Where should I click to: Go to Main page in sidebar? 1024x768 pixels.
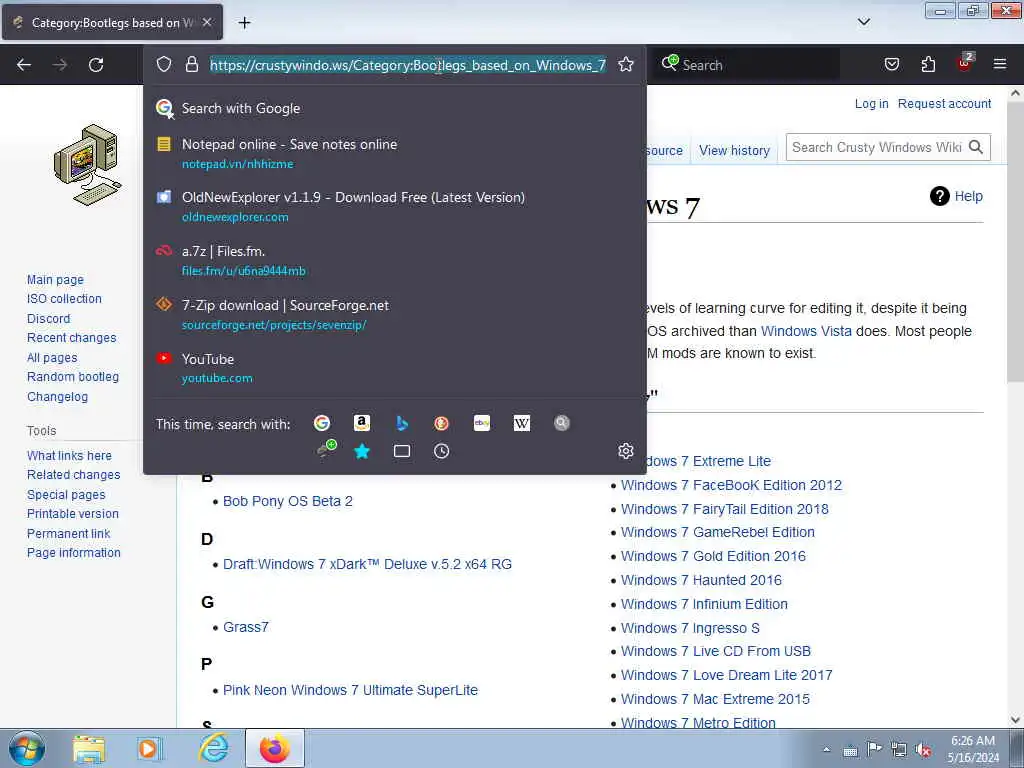pyautogui.click(x=56, y=280)
